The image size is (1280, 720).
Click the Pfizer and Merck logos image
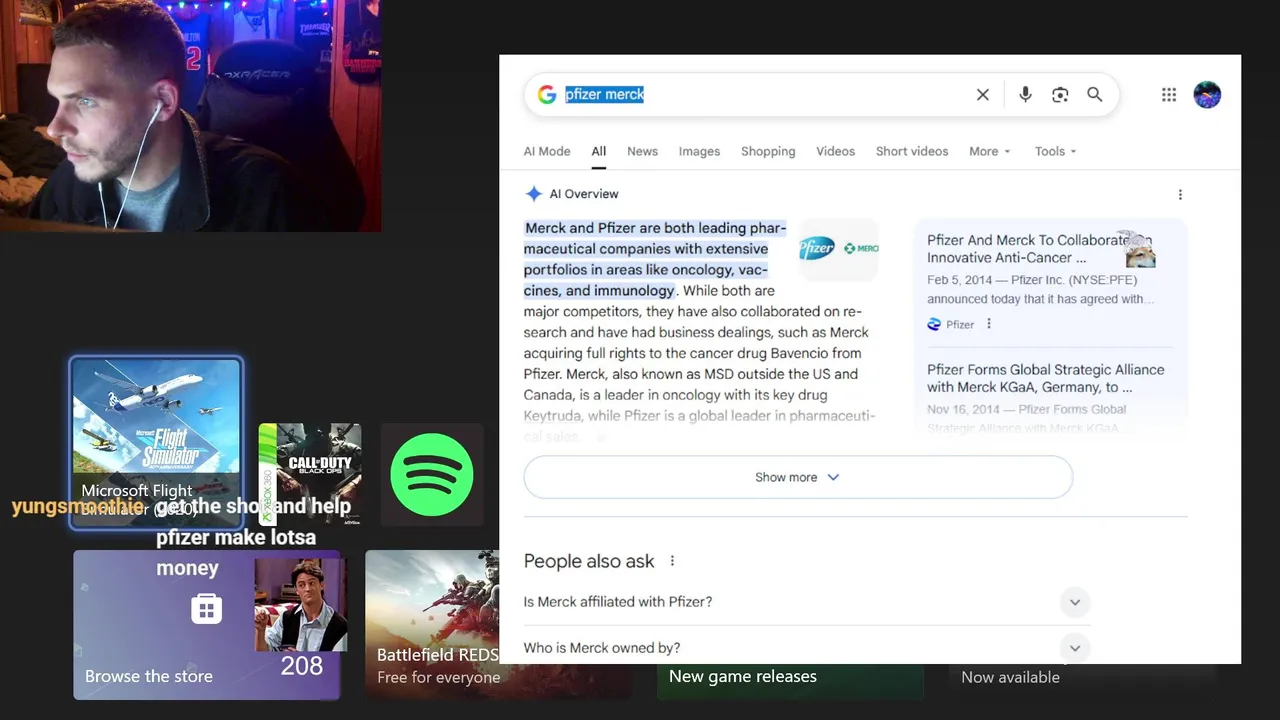click(839, 248)
